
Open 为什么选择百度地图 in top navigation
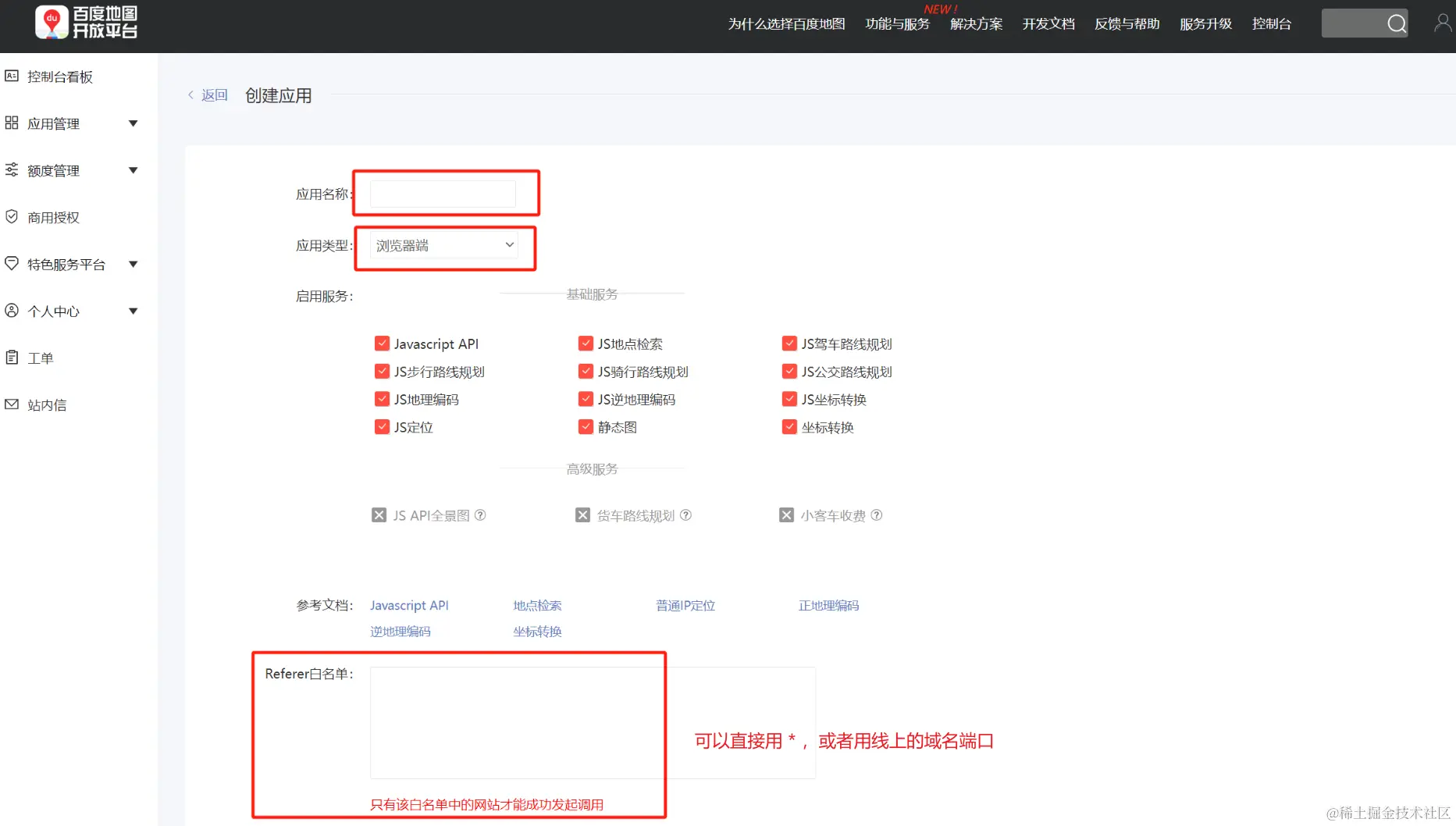click(786, 24)
